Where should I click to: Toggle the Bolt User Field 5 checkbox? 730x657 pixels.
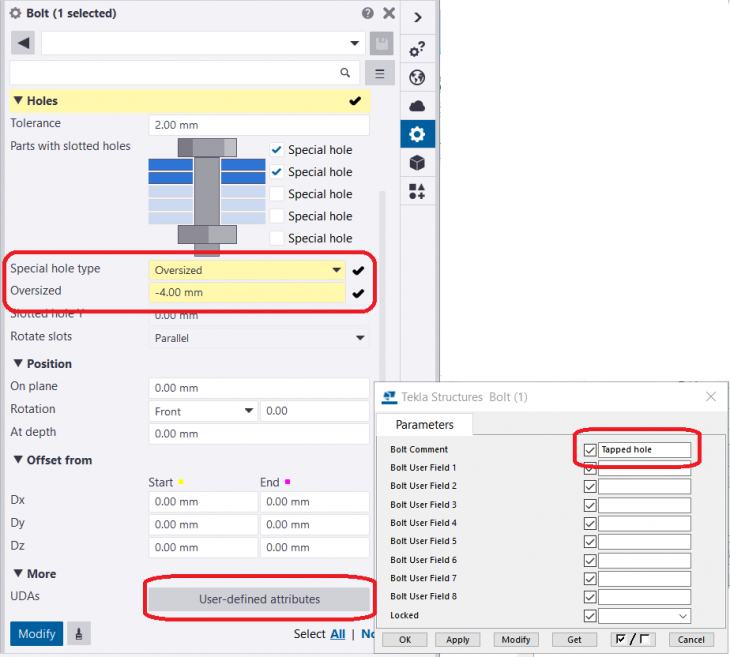click(590, 542)
